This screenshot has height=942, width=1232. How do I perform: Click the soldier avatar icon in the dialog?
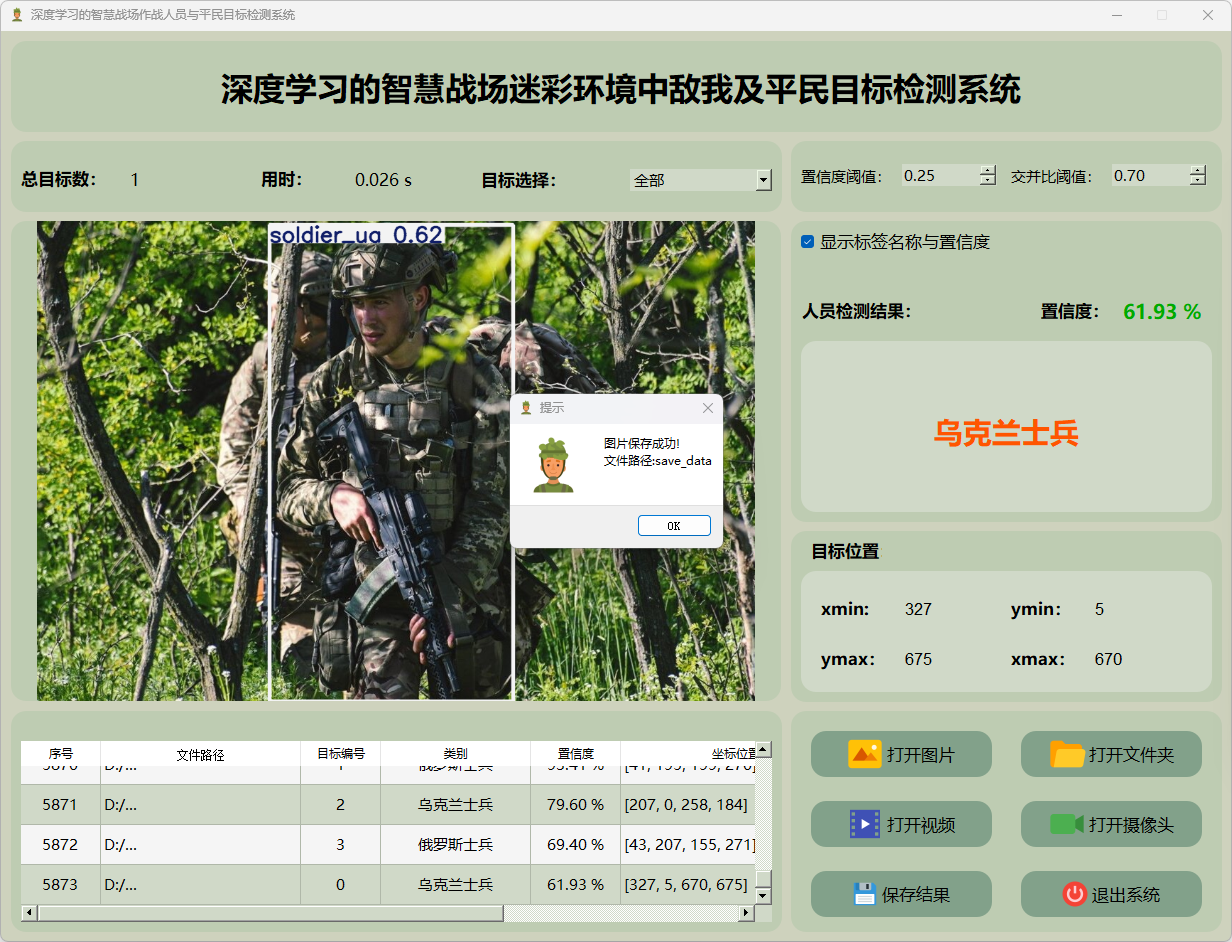[553, 466]
